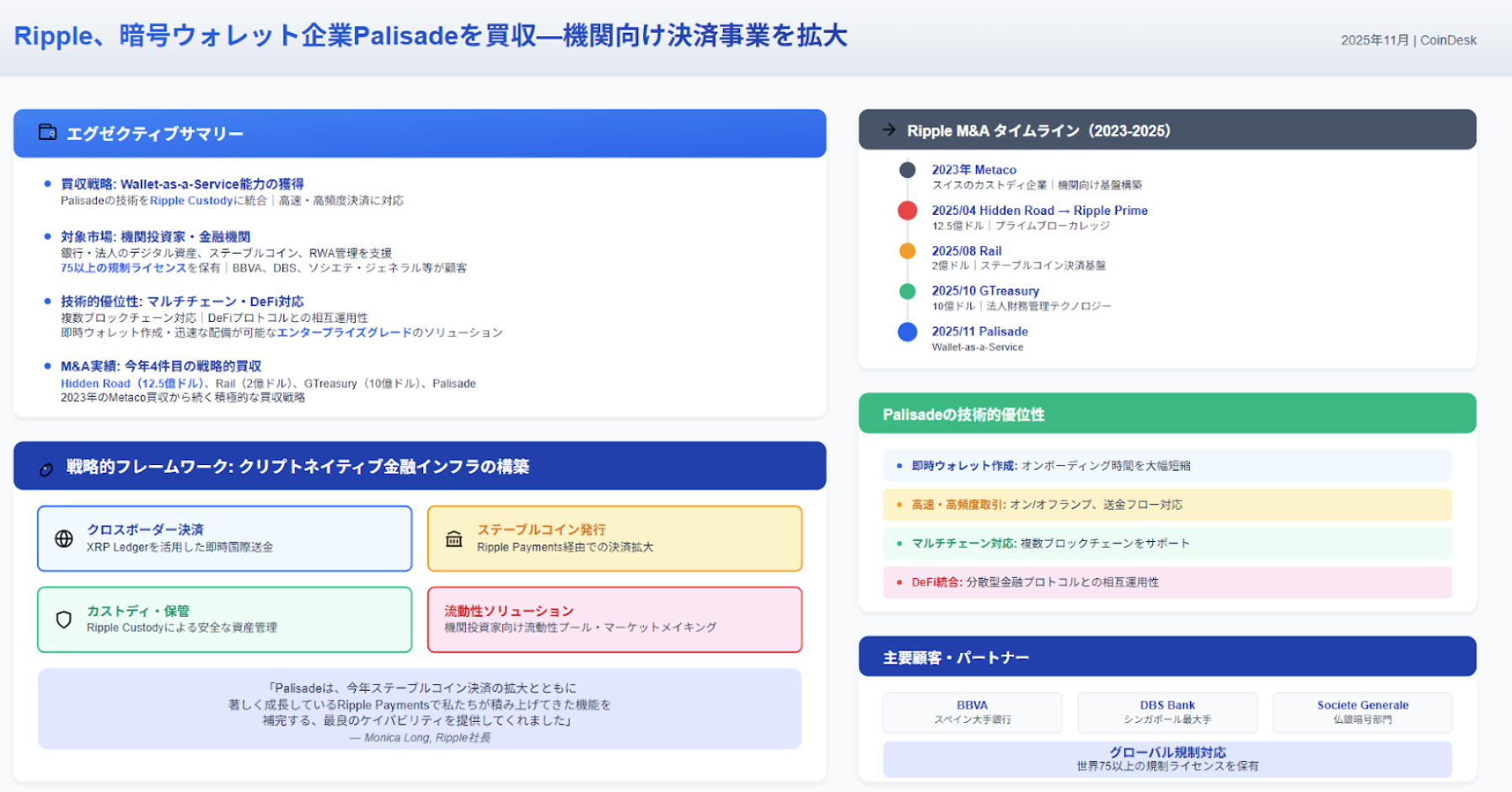Screen dimensions: 1512x792
Task: Select the red timeline dot for Hidden Road
Action: (907, 210)
